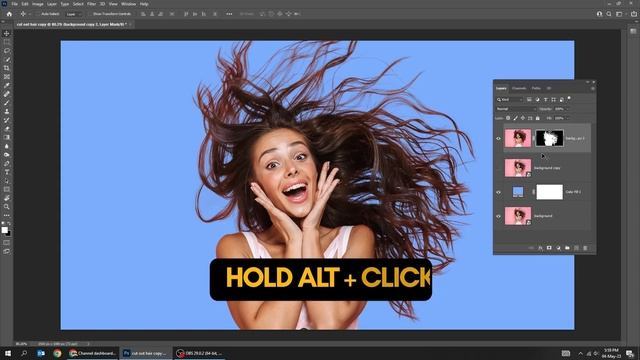Screen dimensions: 640x360
Task: Open Channel dashboard in taskbar
Action: coord(93,353)
